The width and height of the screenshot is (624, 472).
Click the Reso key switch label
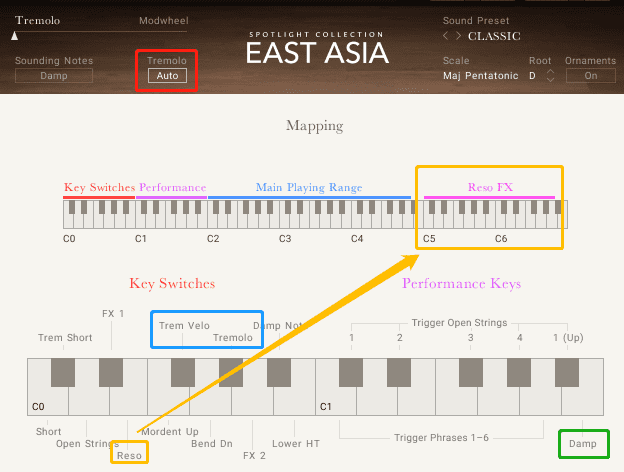click(x=129, y=455)
